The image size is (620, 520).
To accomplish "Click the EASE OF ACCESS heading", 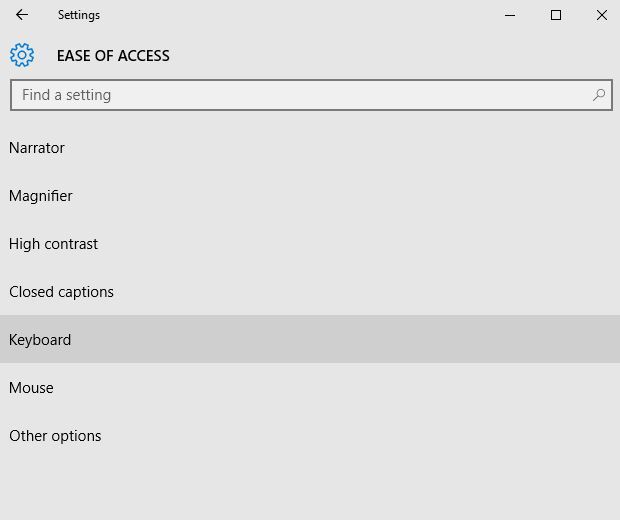I will click(113, 56).
